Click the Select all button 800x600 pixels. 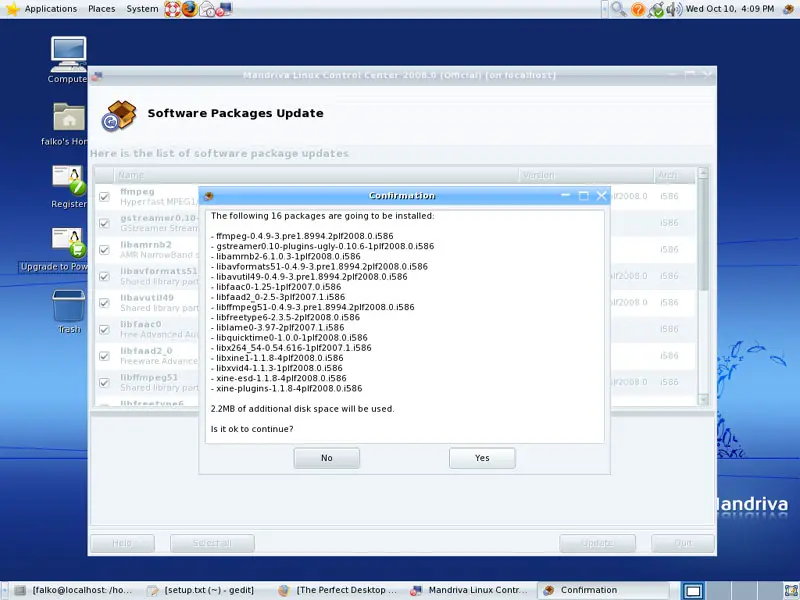click(212, 543)
